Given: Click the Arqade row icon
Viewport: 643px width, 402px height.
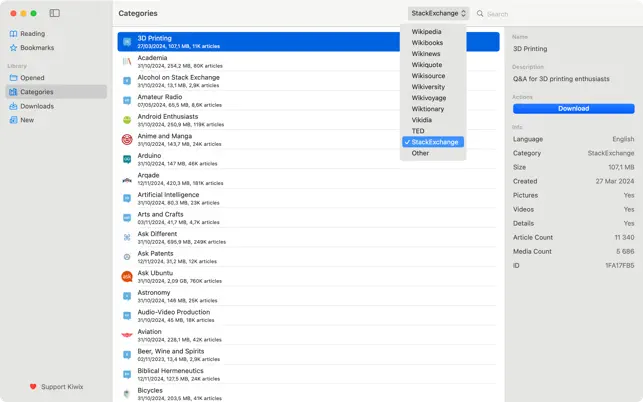Looking at the screenshot, I should (x=127, y=179).
